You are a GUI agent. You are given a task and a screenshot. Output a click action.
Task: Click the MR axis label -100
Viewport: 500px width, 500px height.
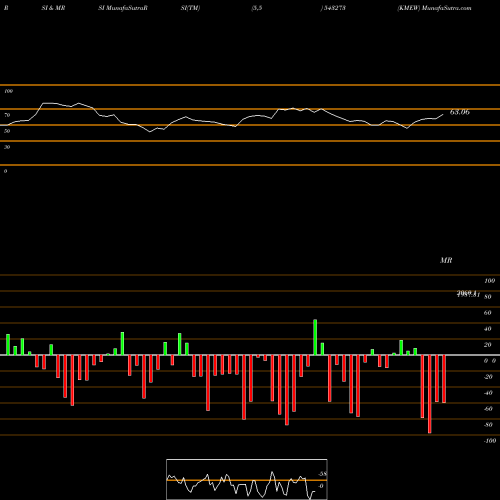pyautogui.click(x=490, y=441)
